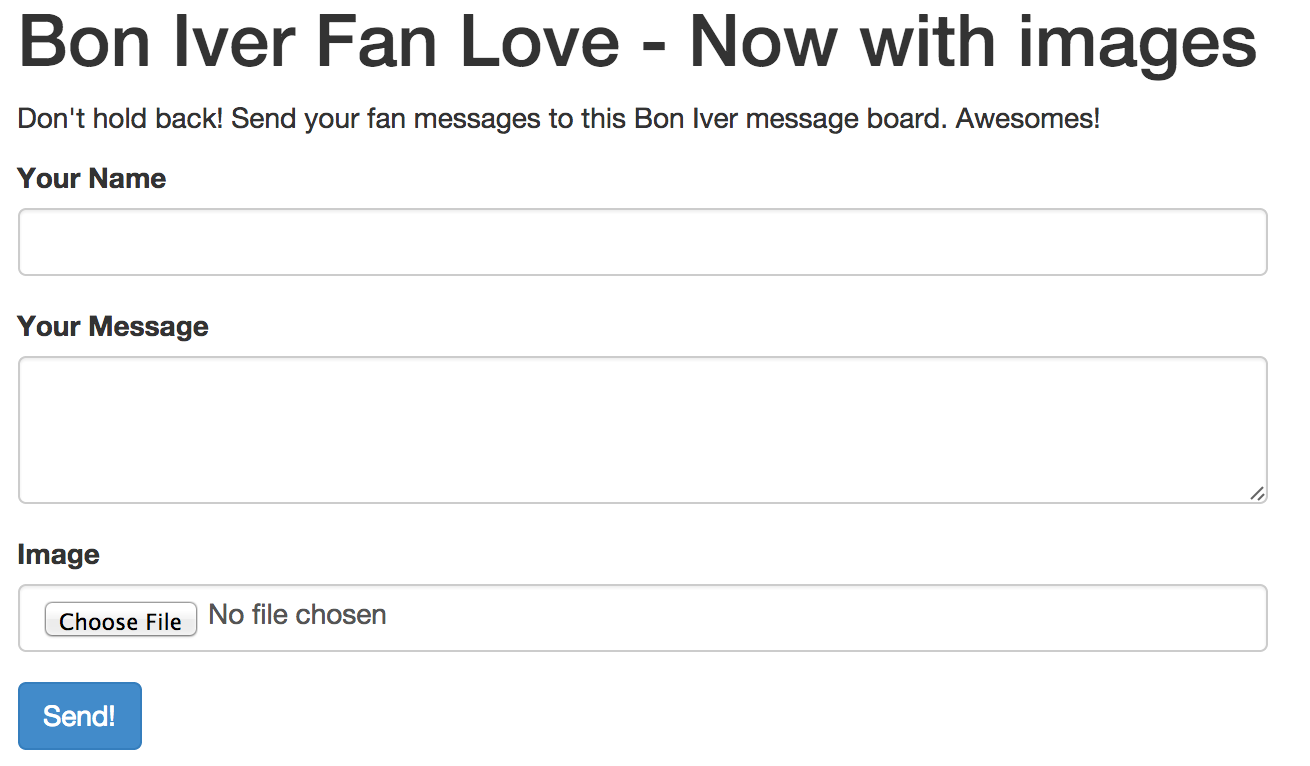The width and height of the screenshot is (1310, 766).
Task: Click the word "Name" in Your Name label
Action: point(128,179)
